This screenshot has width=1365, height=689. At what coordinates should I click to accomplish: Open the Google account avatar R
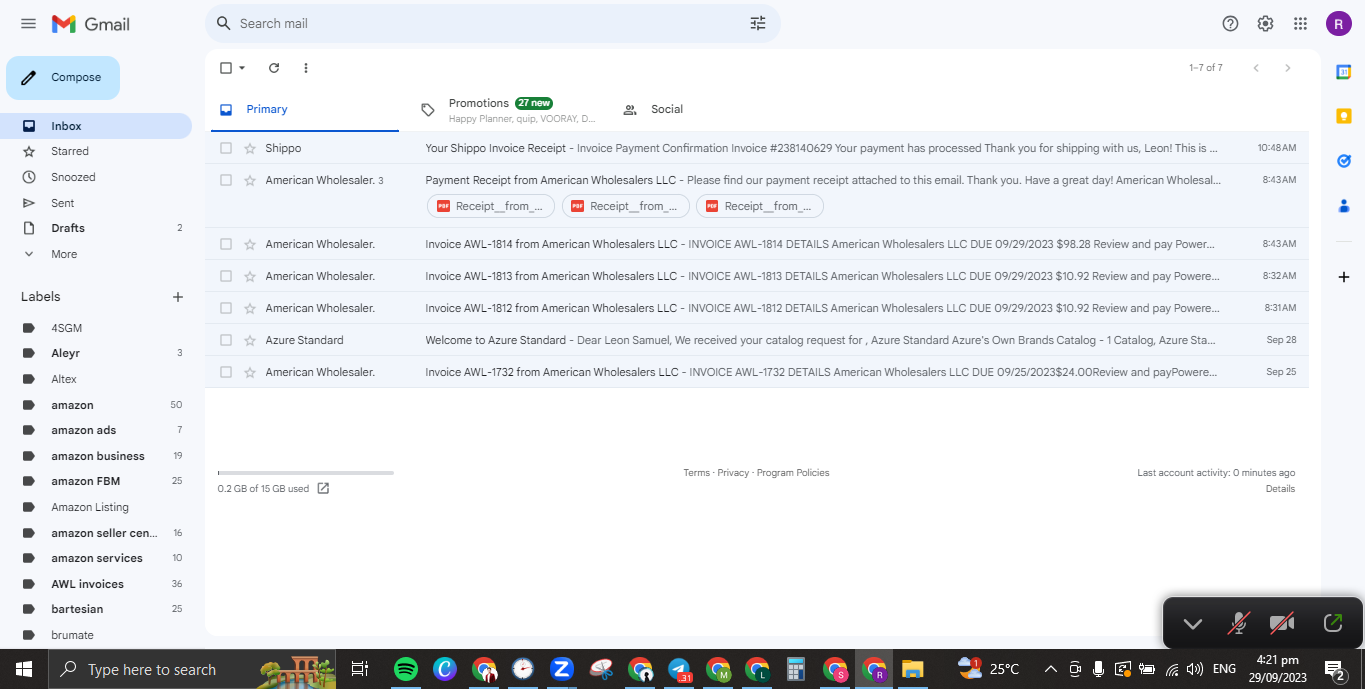tap(1339, 23)
